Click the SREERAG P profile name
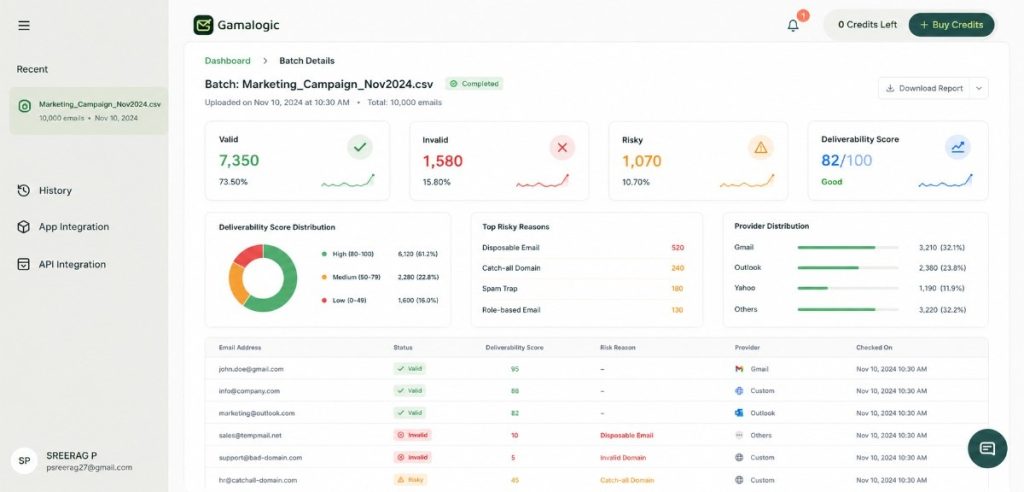The width and height of the screenshot is (1024, 492). (x=72, y=455)
